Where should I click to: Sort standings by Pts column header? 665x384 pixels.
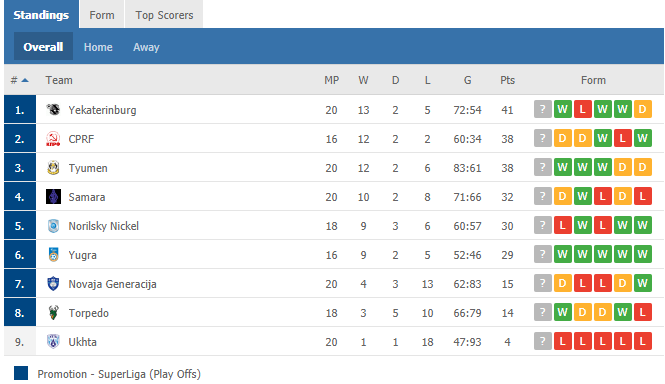(x=507, y=80)
